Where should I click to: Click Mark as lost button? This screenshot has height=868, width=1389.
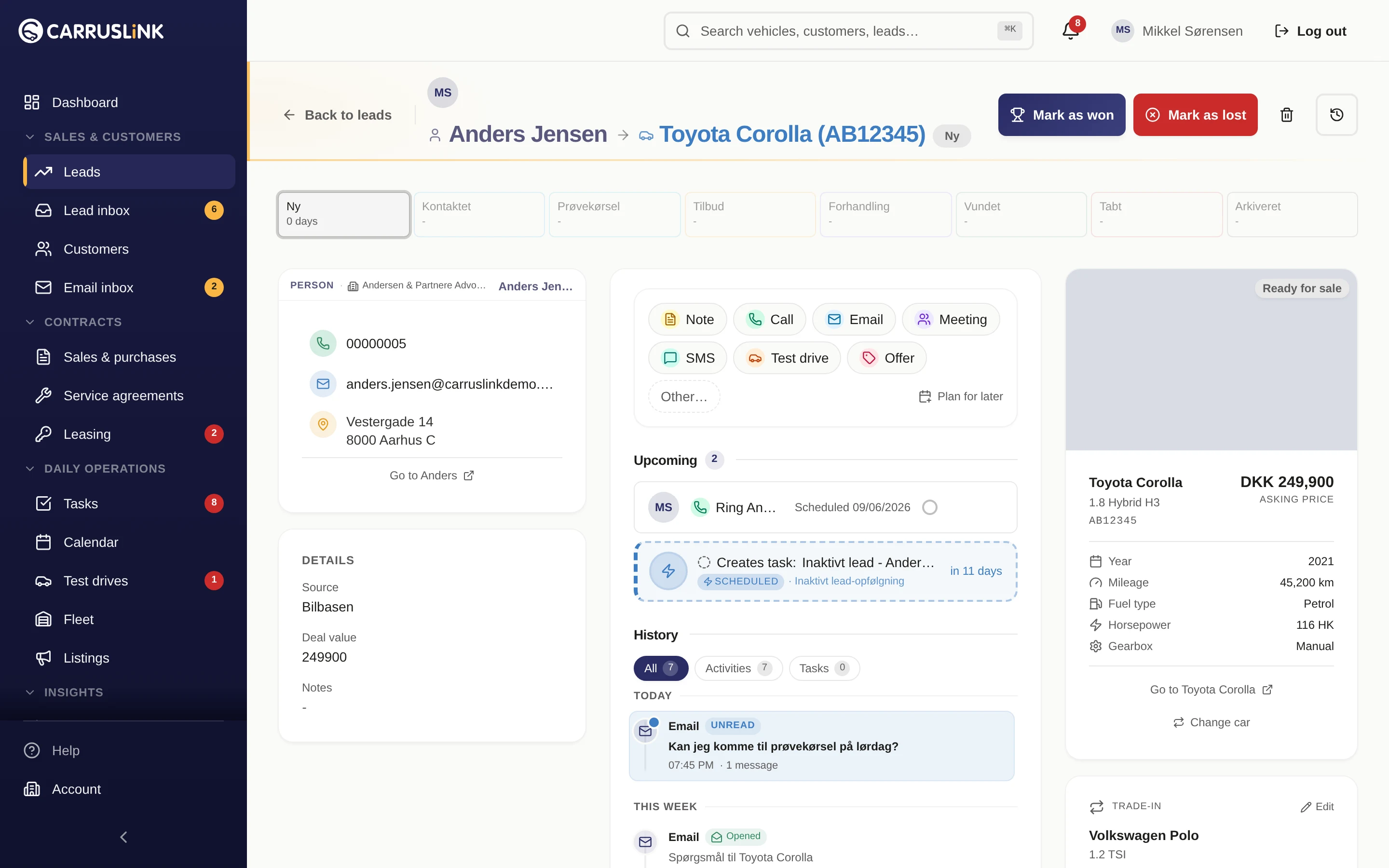pos(1195,115)
